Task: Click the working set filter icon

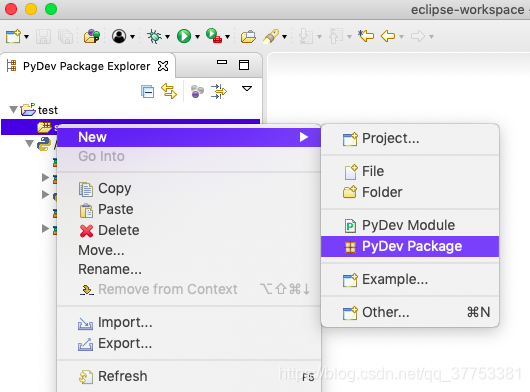Action: [197, 92]
